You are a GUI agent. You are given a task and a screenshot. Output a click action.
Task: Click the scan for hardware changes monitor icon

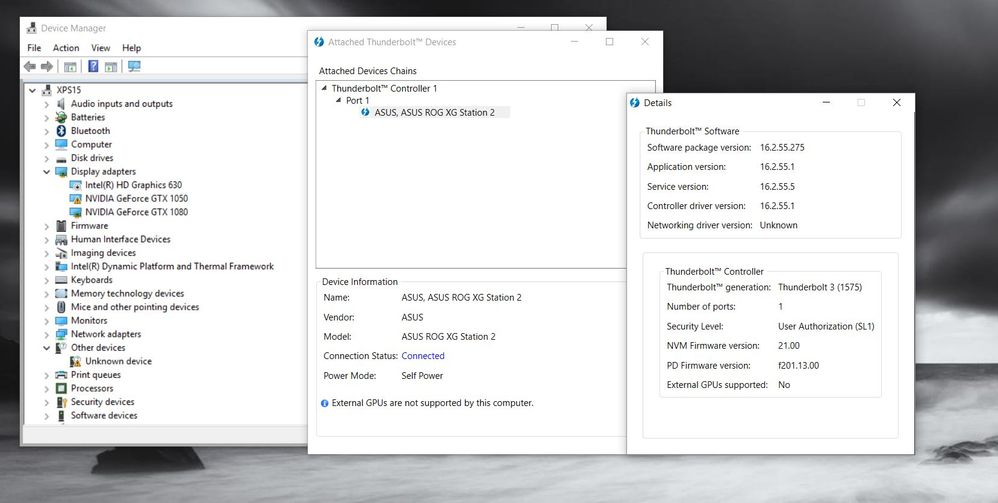pyautogui.click(x=134, y=66)
